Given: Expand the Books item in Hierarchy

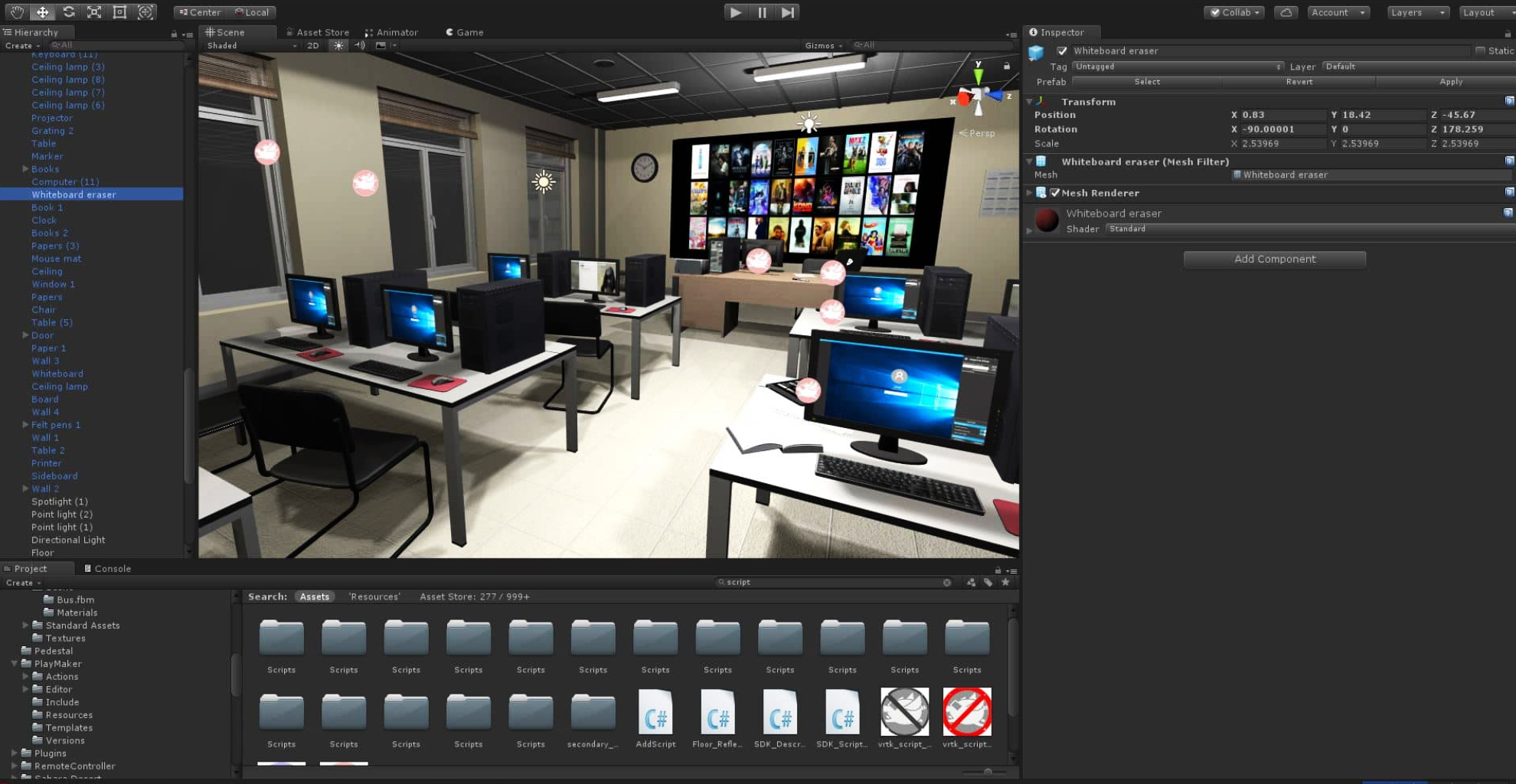Looking at the screenshot, I should [x=25, y=168].
